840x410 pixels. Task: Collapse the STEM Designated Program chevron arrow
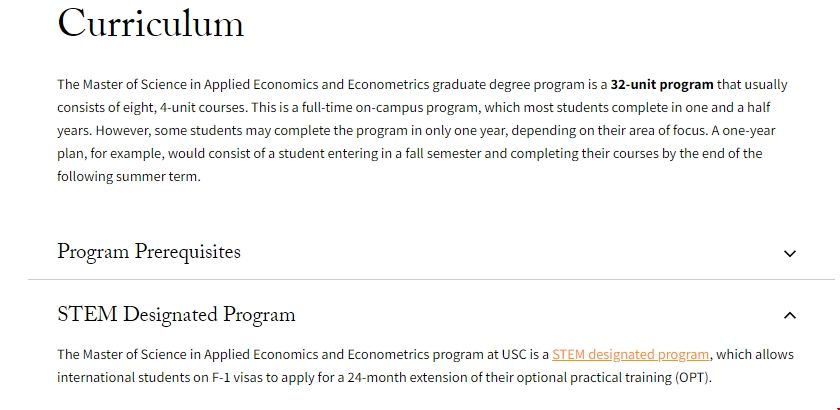click(x=789, y=316)
